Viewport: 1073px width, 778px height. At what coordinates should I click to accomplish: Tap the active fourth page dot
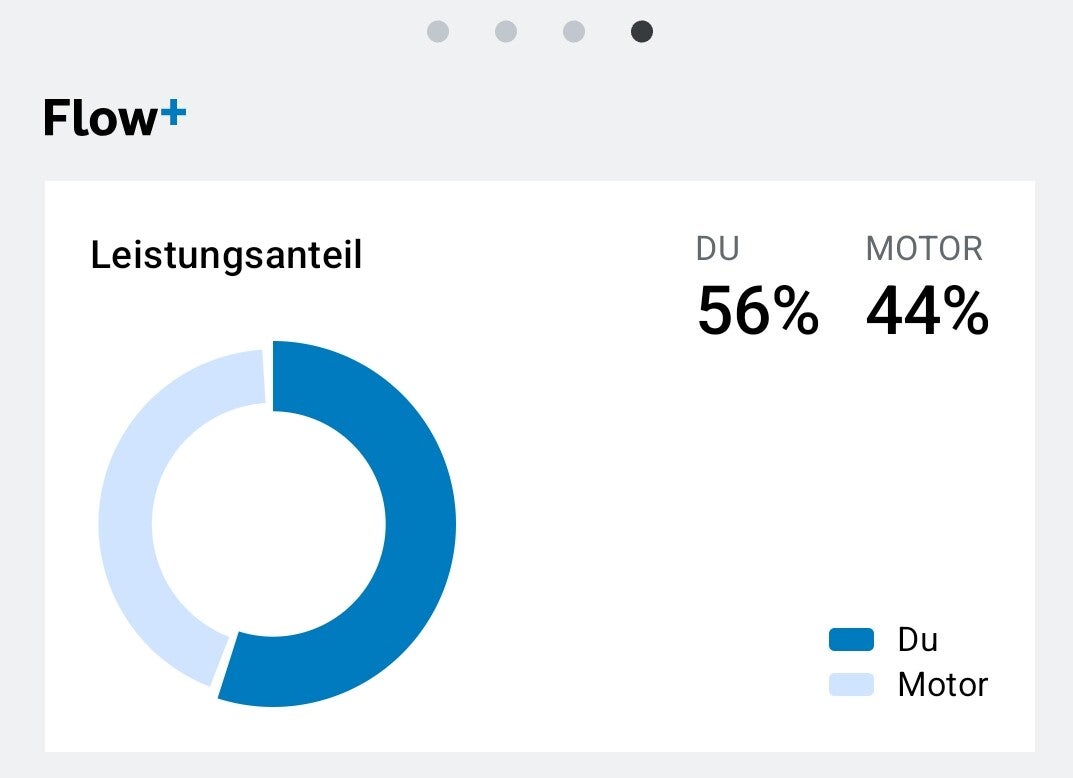pos(642,32)
